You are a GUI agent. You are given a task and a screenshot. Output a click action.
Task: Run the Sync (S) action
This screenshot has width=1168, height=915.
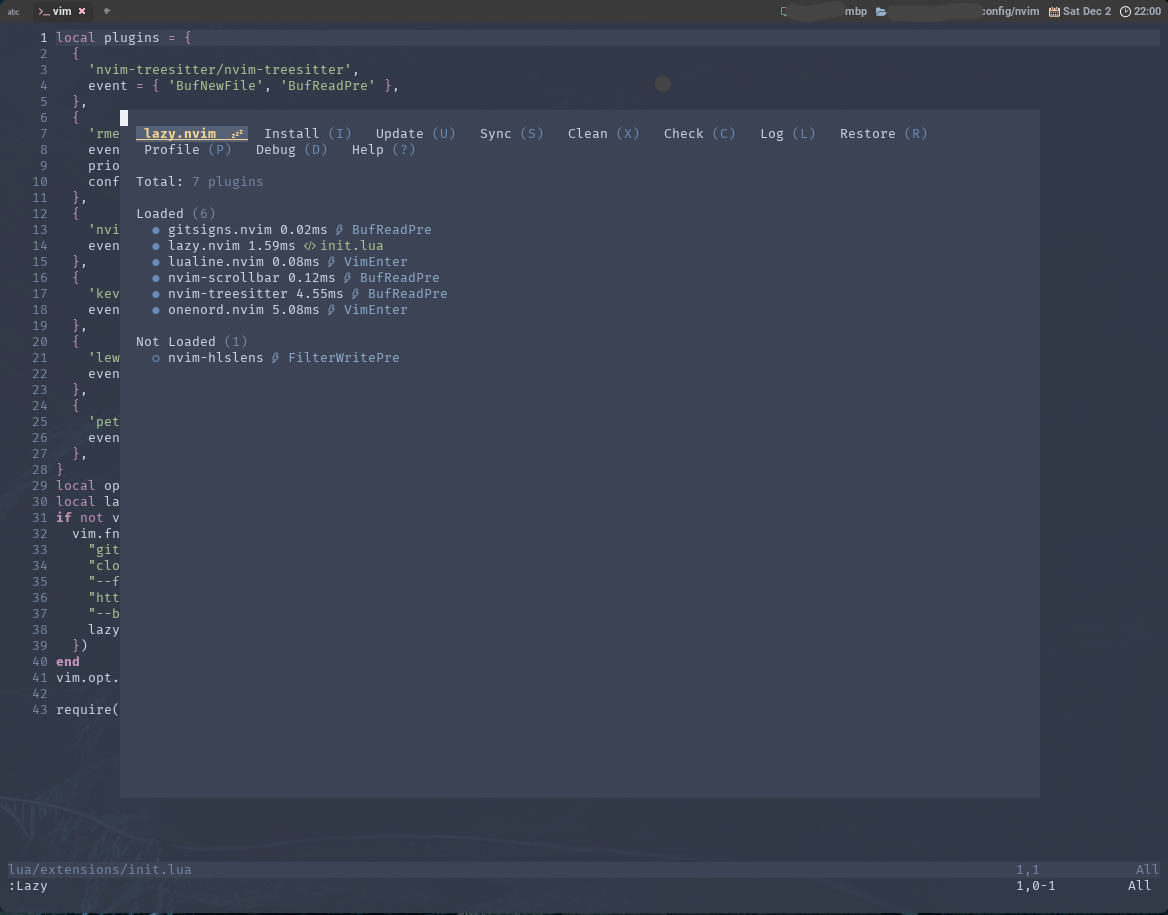coord(511,133)
